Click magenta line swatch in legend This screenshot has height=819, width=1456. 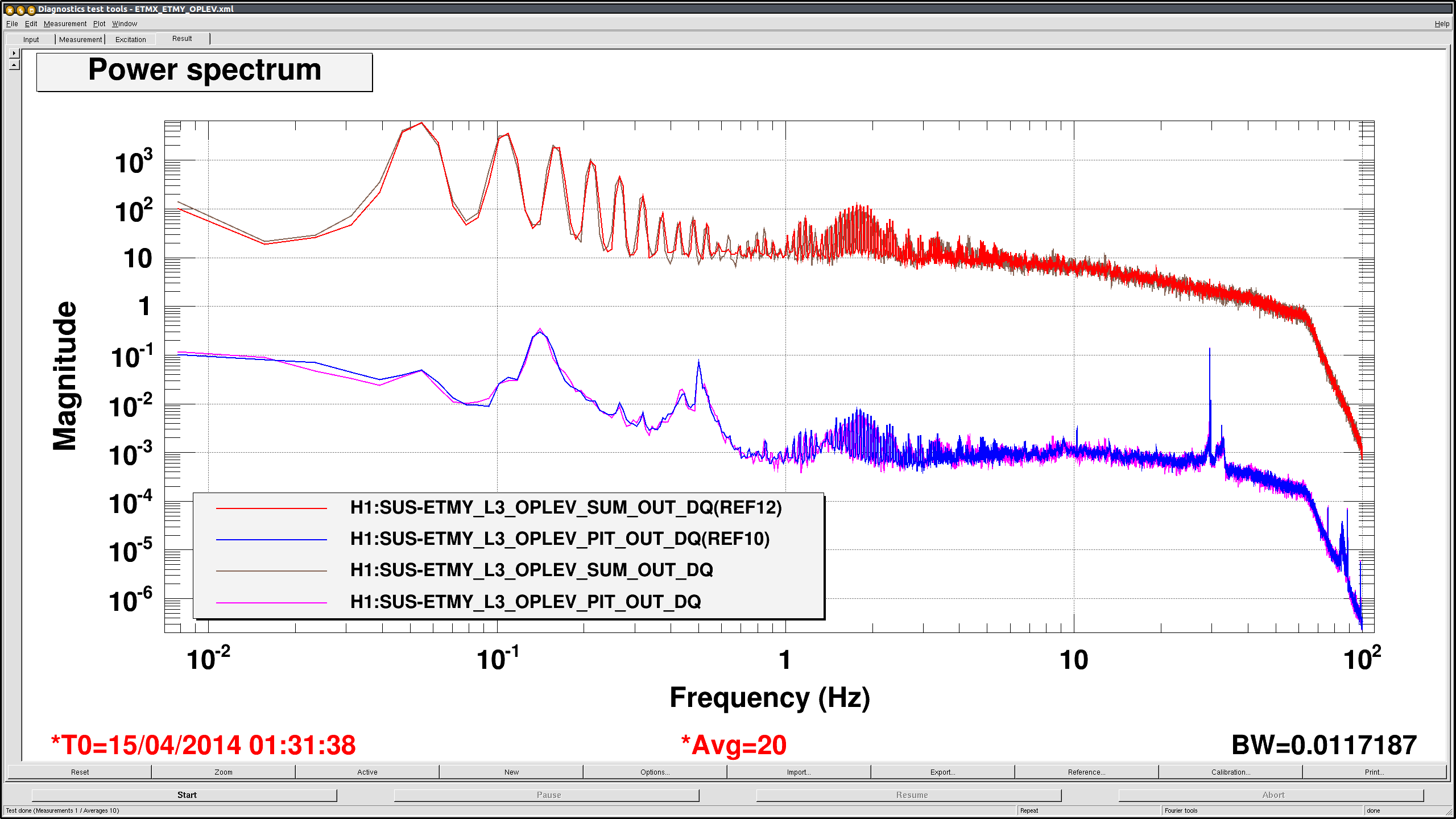(271, 602)
